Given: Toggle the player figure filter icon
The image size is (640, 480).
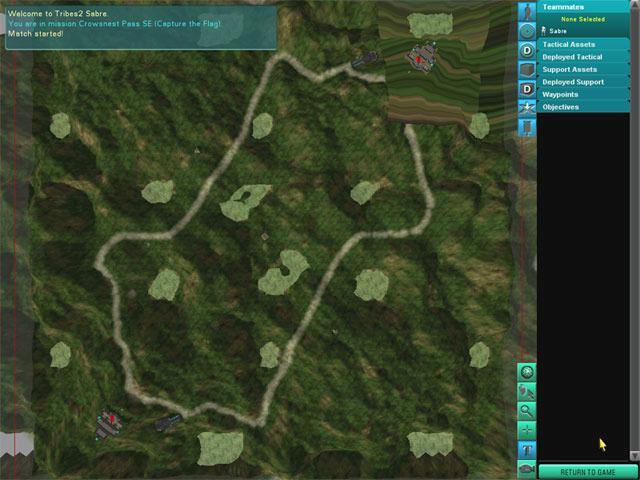Looking at the screenshot, I should [x=527, y=11].
